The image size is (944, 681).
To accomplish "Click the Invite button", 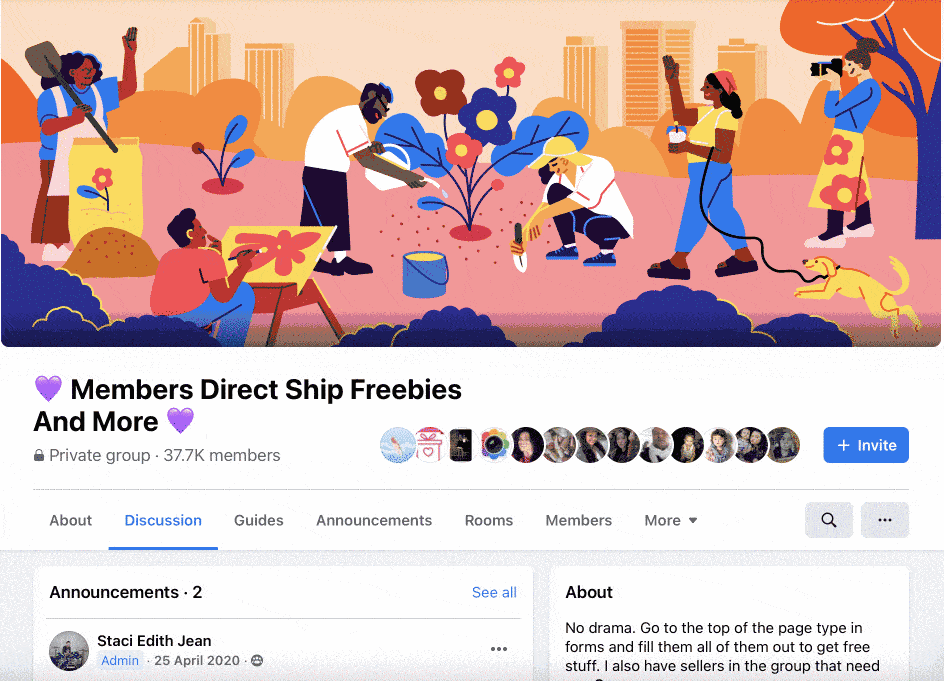I will click(x=866, y=445).
